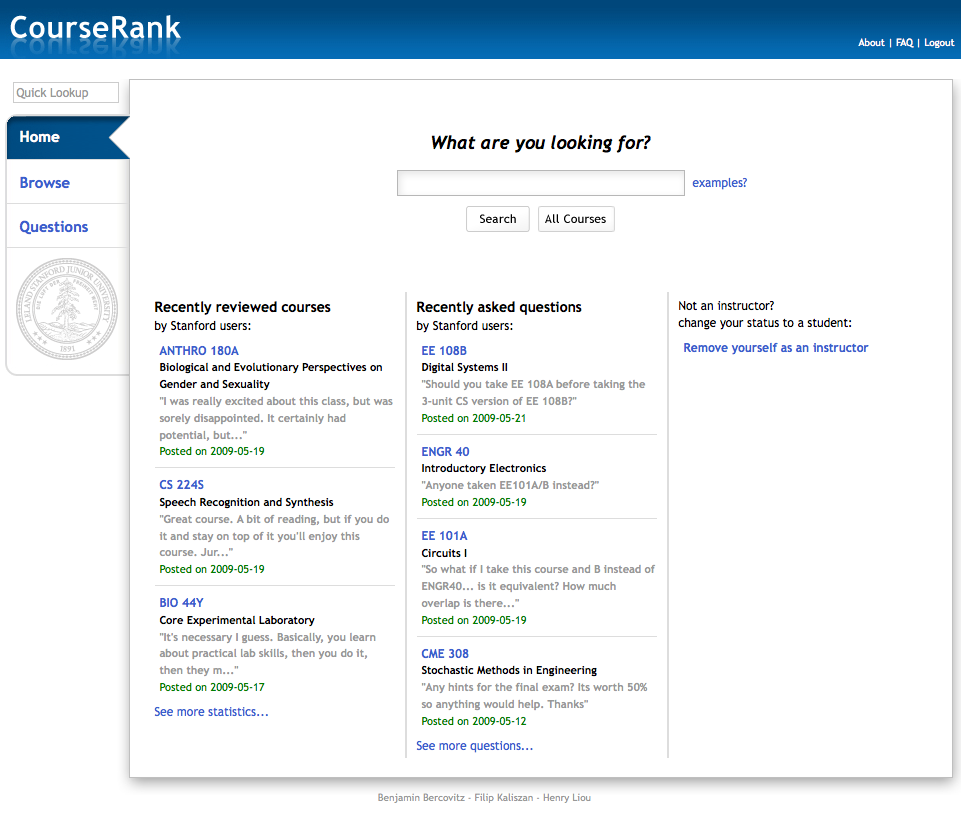The width and height of the screenshot is (961, 814).
Task: Click the 'Introductory Electronics' title
Action: (x=484, y=468)
